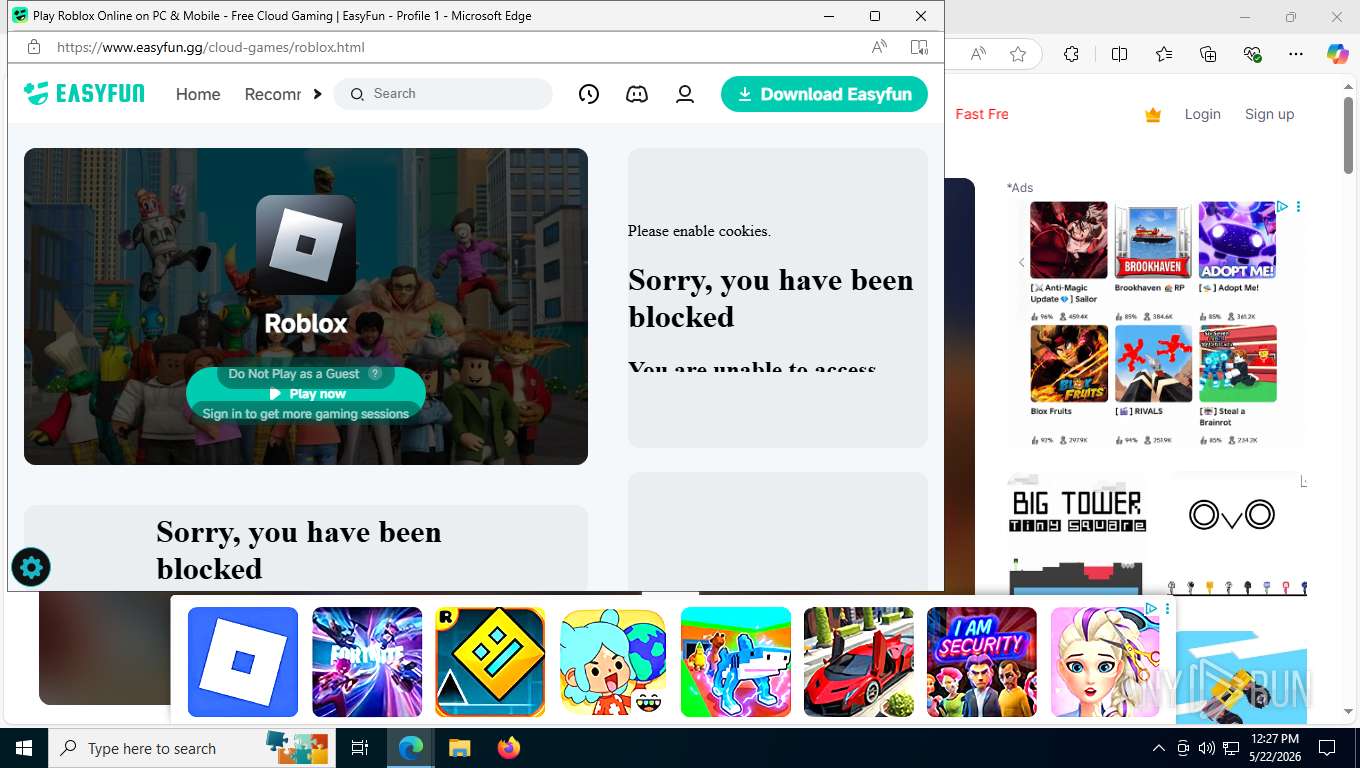
Task: Open the Home menu item
Action: [198, 94]
